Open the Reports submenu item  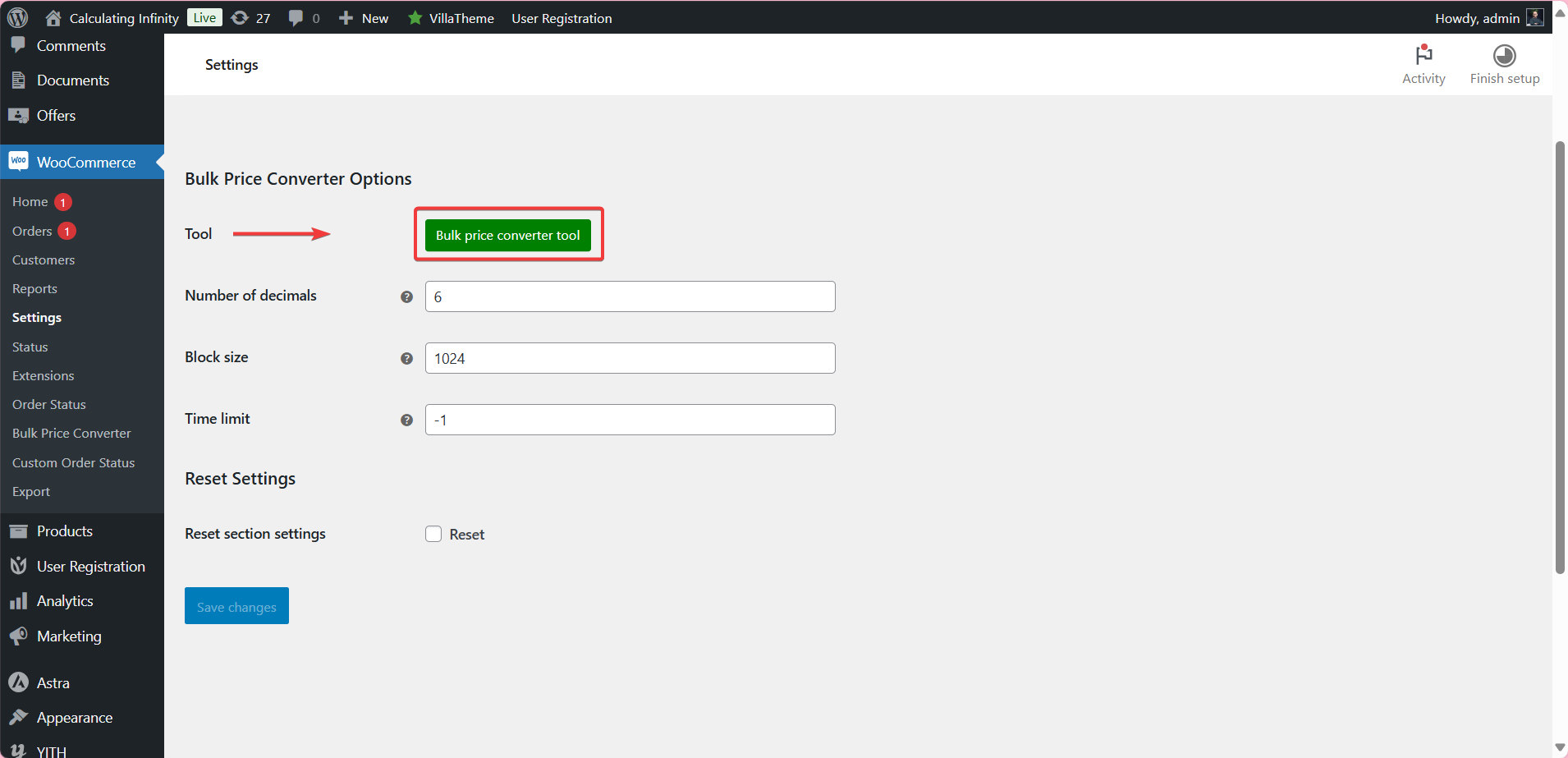click(x=34, y=289)
